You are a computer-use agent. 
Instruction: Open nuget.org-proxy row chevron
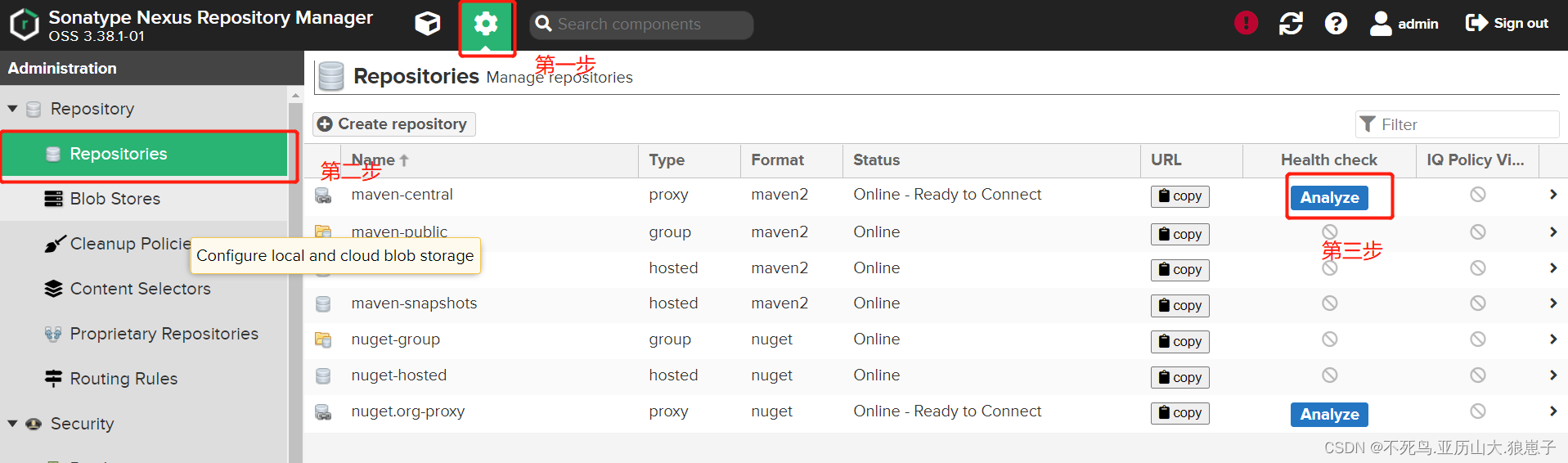(1552, 411)
